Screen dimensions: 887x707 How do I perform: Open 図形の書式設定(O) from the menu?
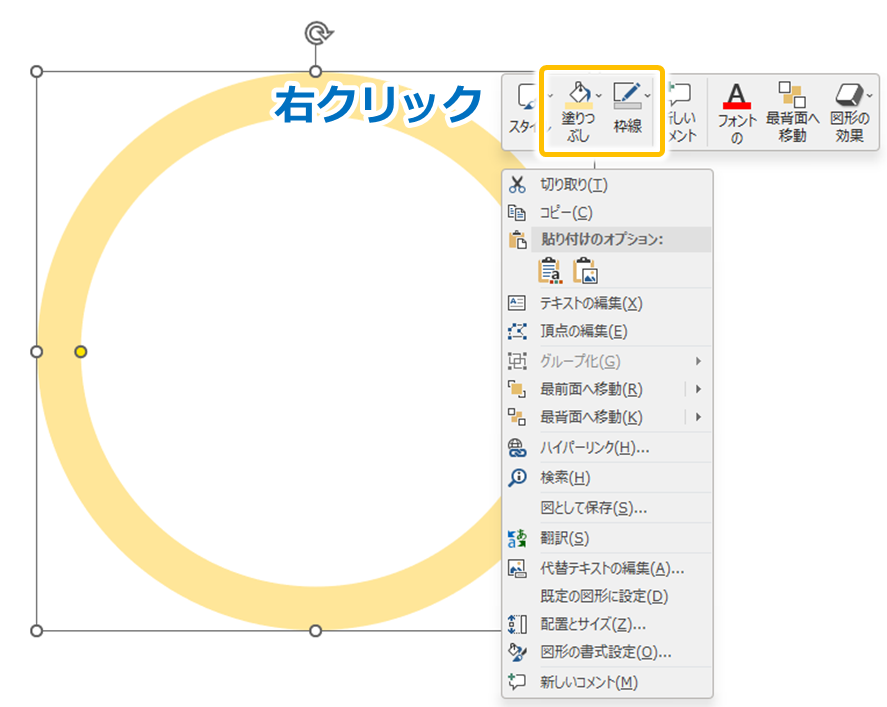[605, 652]
